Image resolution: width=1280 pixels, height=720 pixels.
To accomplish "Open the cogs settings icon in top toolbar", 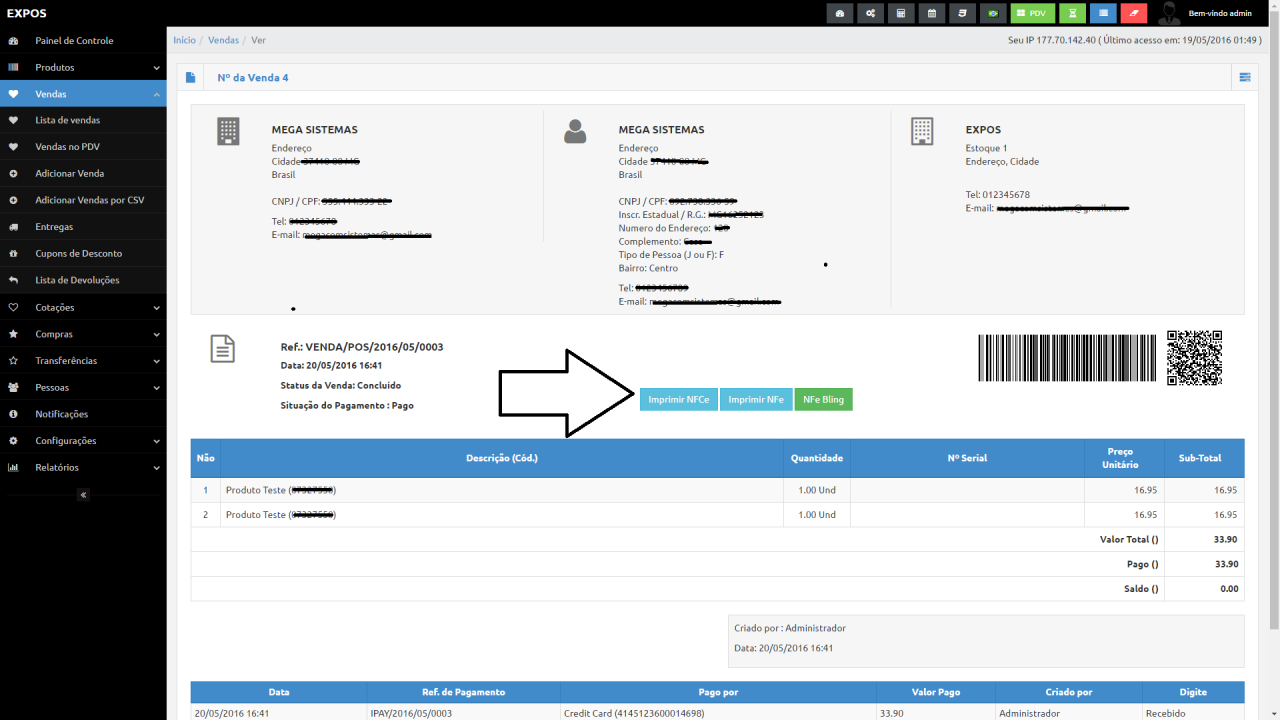I will point(869,13).
